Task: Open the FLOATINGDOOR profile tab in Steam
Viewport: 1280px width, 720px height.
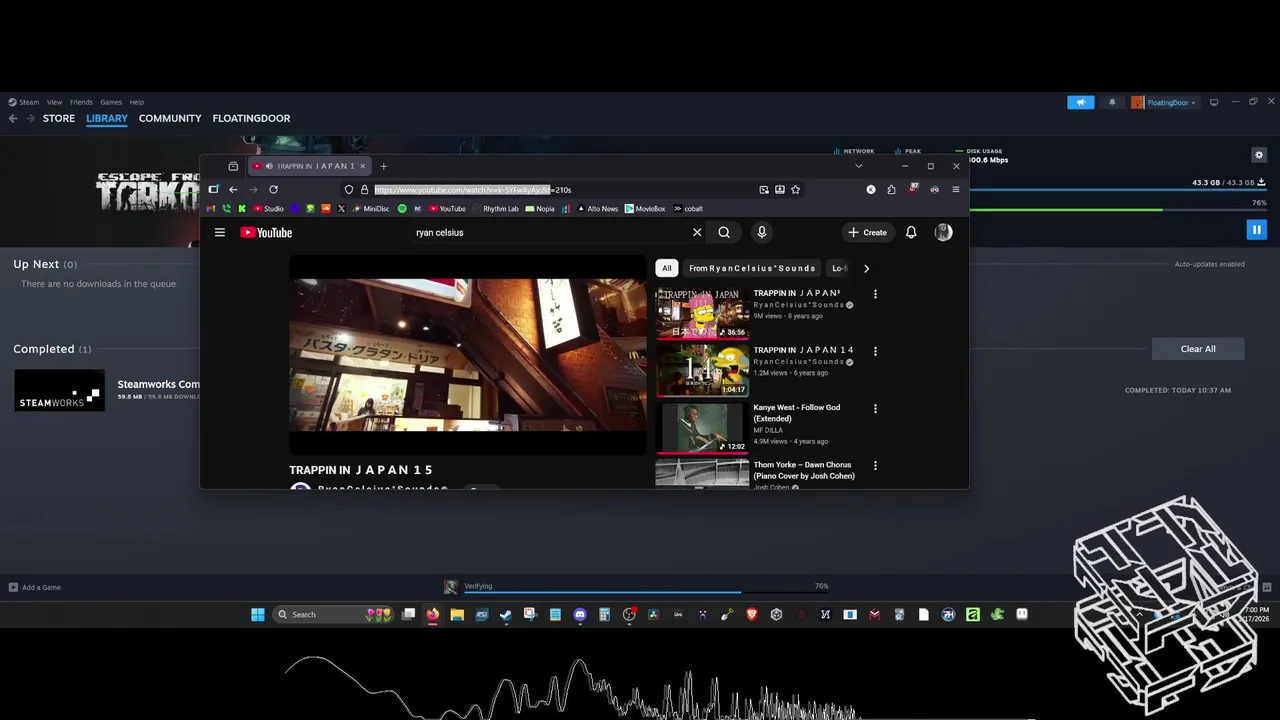Action: pos(251,118)
